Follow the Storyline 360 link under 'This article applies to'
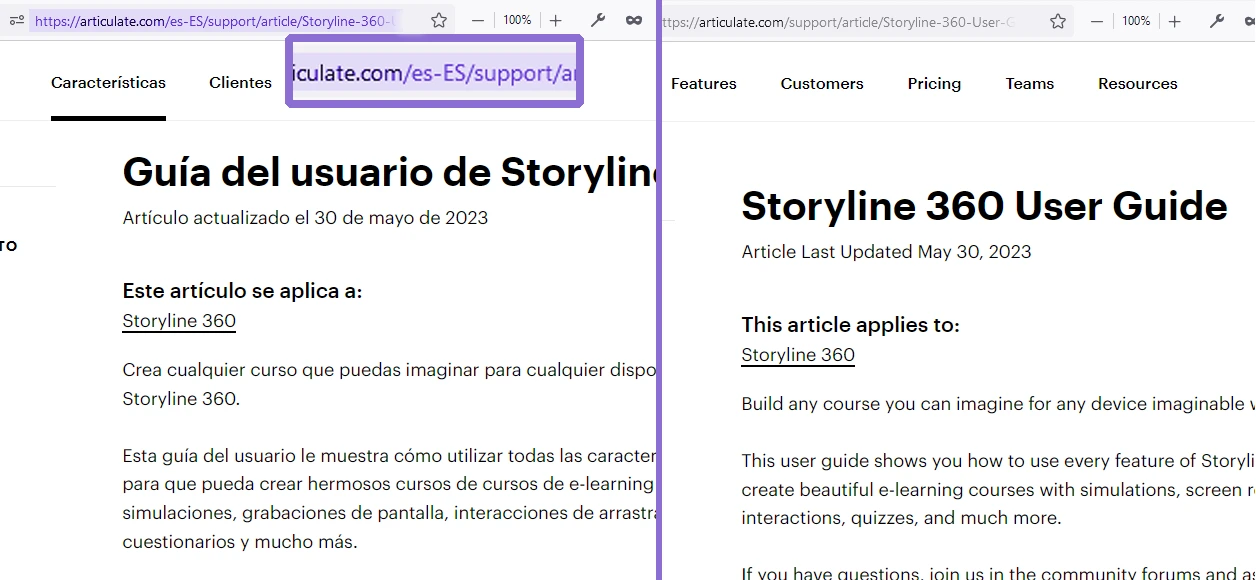The height and width of the screenshot is (580, 1256). pos(798,355)
